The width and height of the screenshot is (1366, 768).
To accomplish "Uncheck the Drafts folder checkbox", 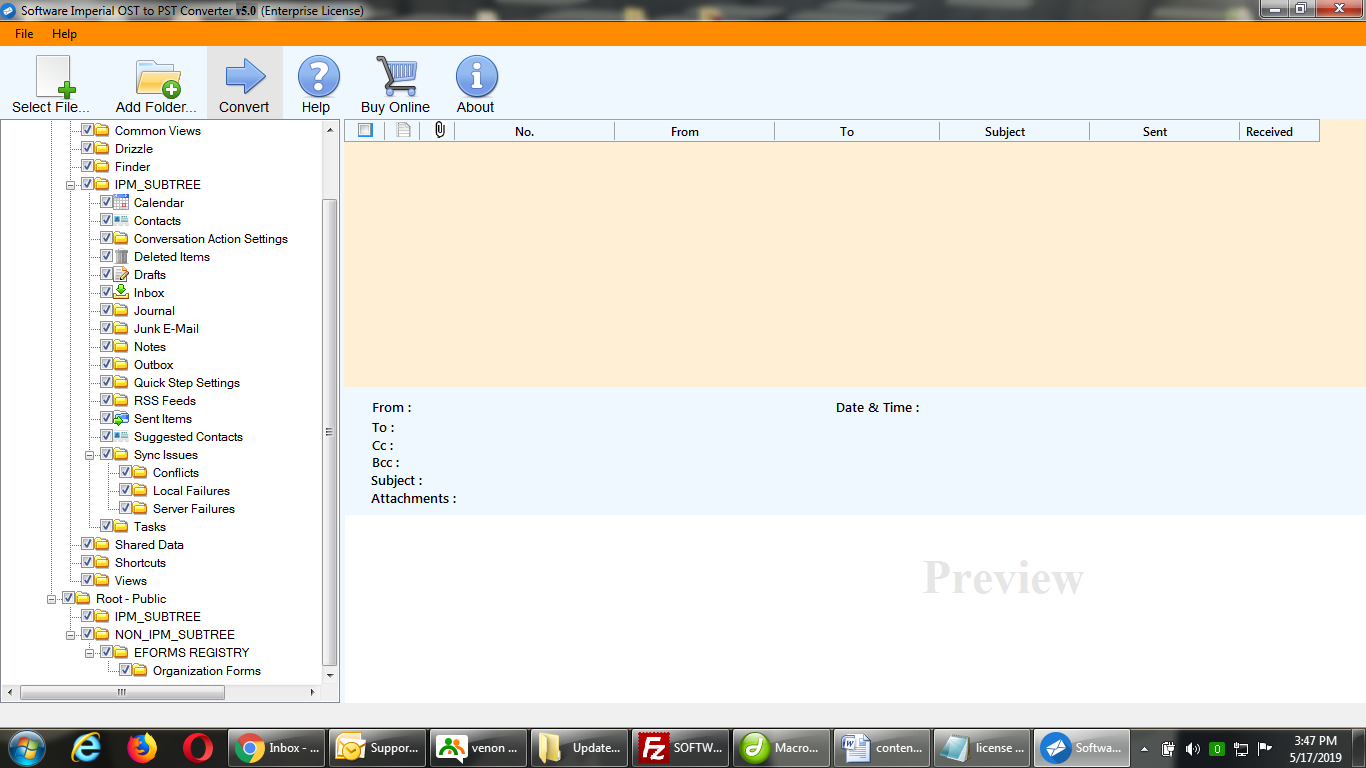I will 106,274.
